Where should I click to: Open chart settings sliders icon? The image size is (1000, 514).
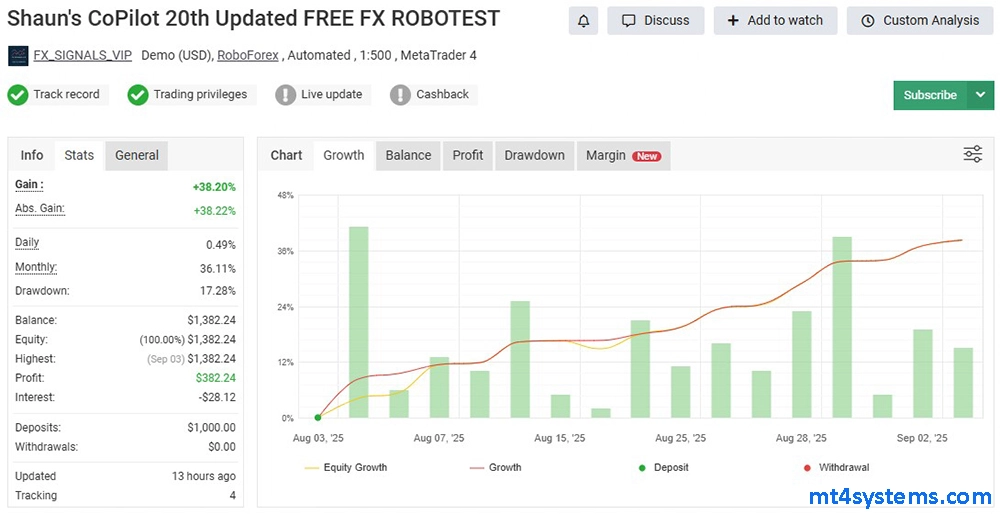coord(972,154)
